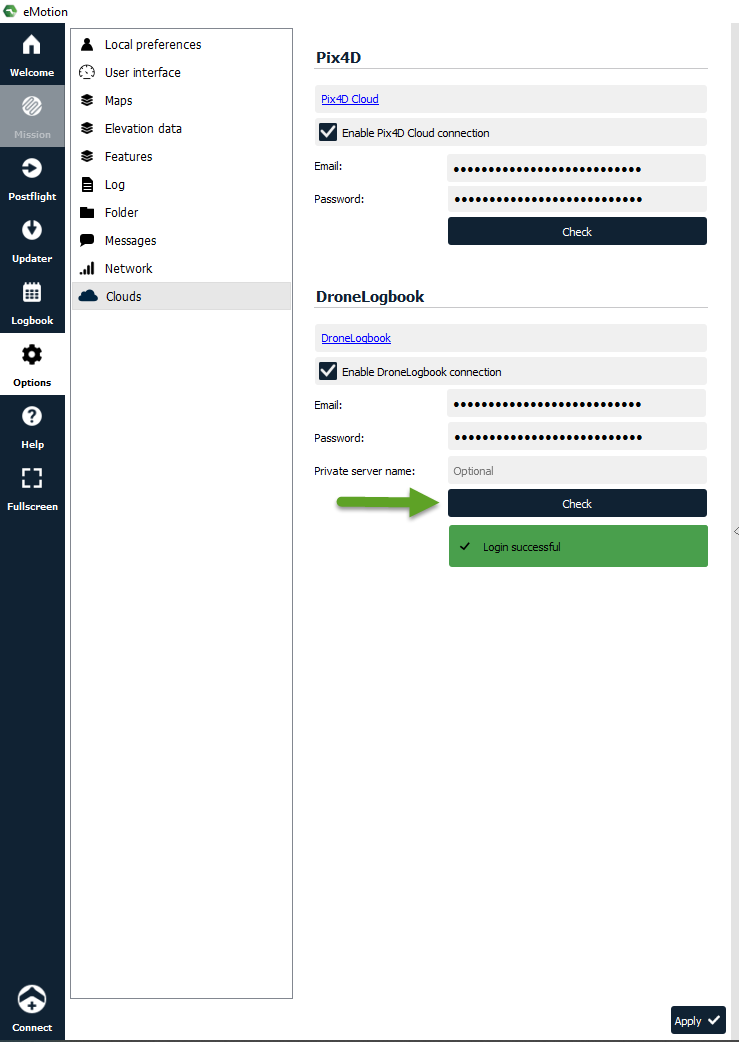Image resolution: width=739 pixels, height=1042 pixels.
Task: Click the Clouds cloud icon
Action: click(88, 296)
